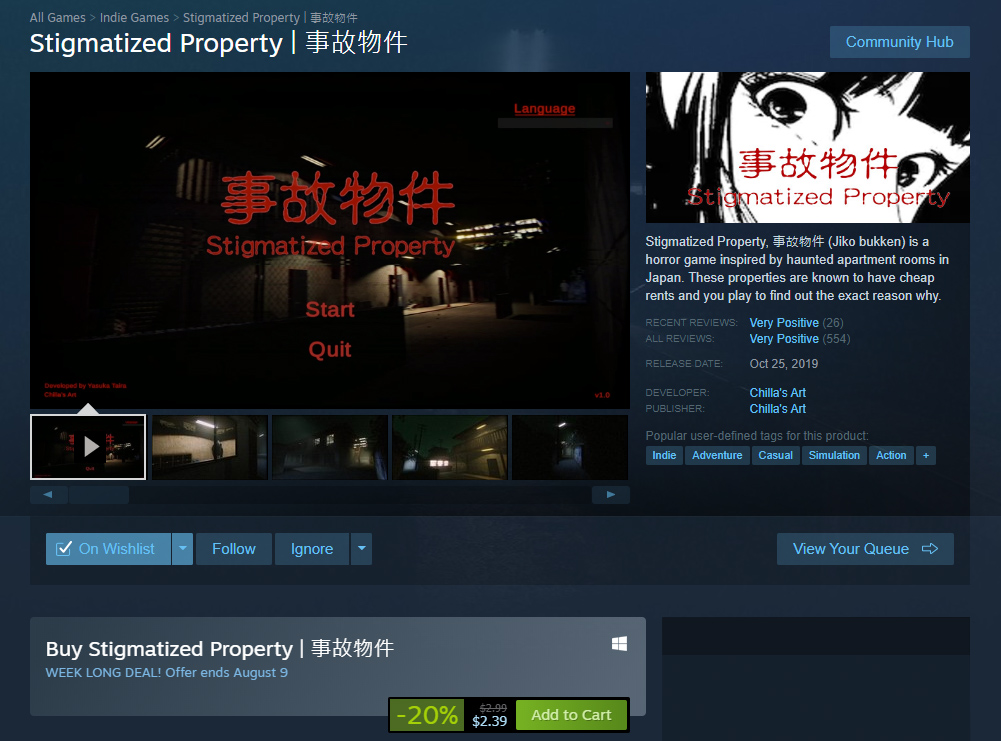Image resolution: width=1001 pixels, height=741 pixels.
Task: Click the View Your Queue arrow icon
Action: (930, 548)
